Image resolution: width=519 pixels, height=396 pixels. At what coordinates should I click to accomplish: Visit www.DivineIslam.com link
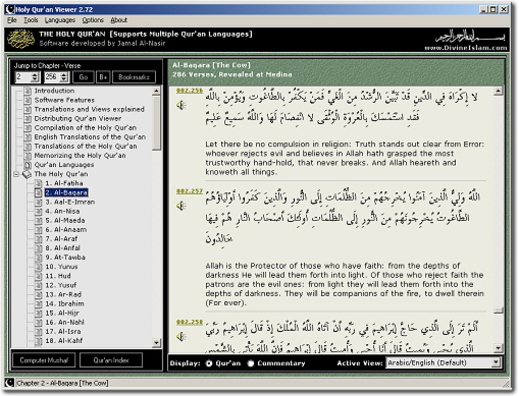point(466,48)
